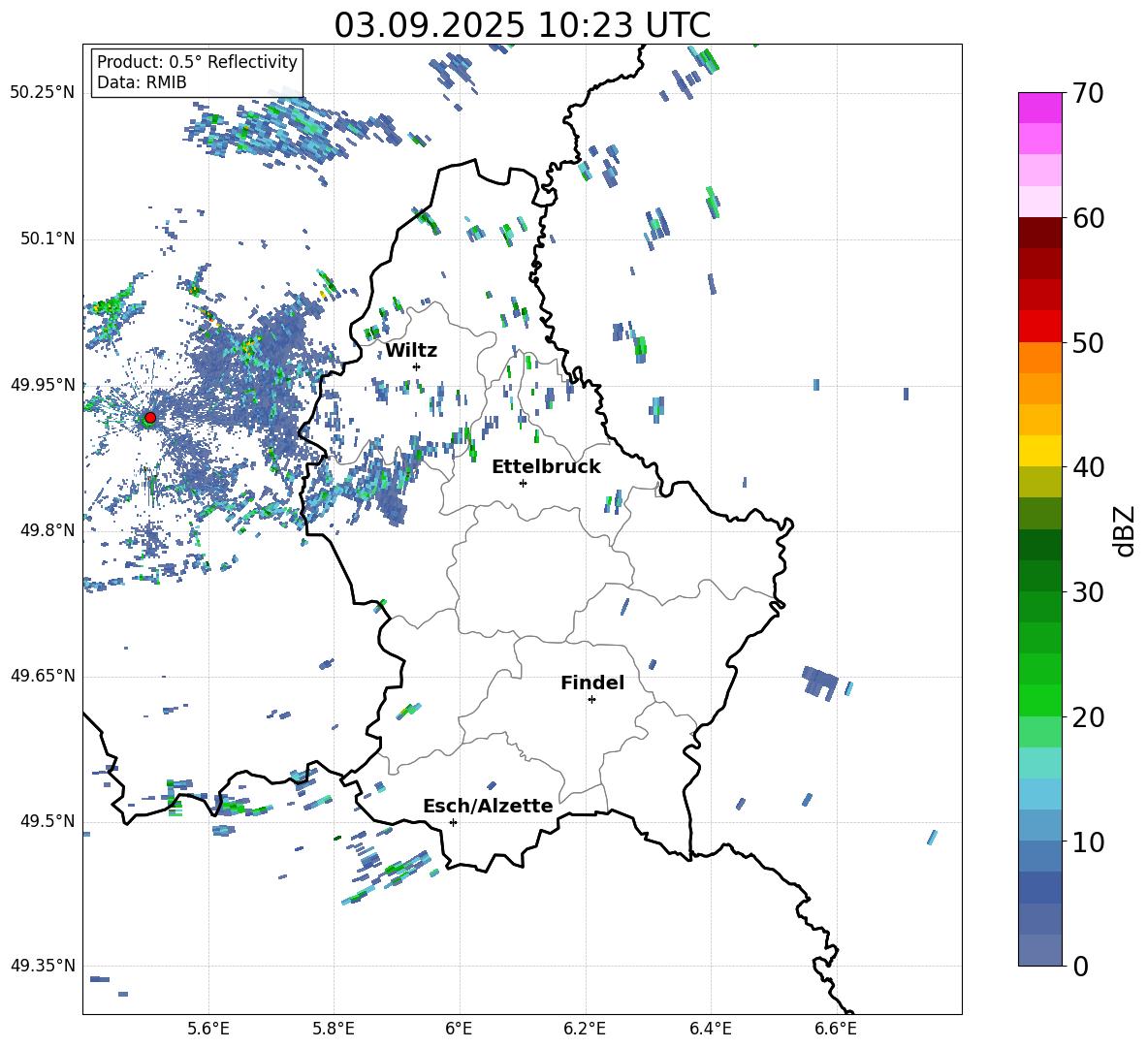Click the Wiltz city label
This screenshot has width=1148, height=1048.
coord(411,351)
